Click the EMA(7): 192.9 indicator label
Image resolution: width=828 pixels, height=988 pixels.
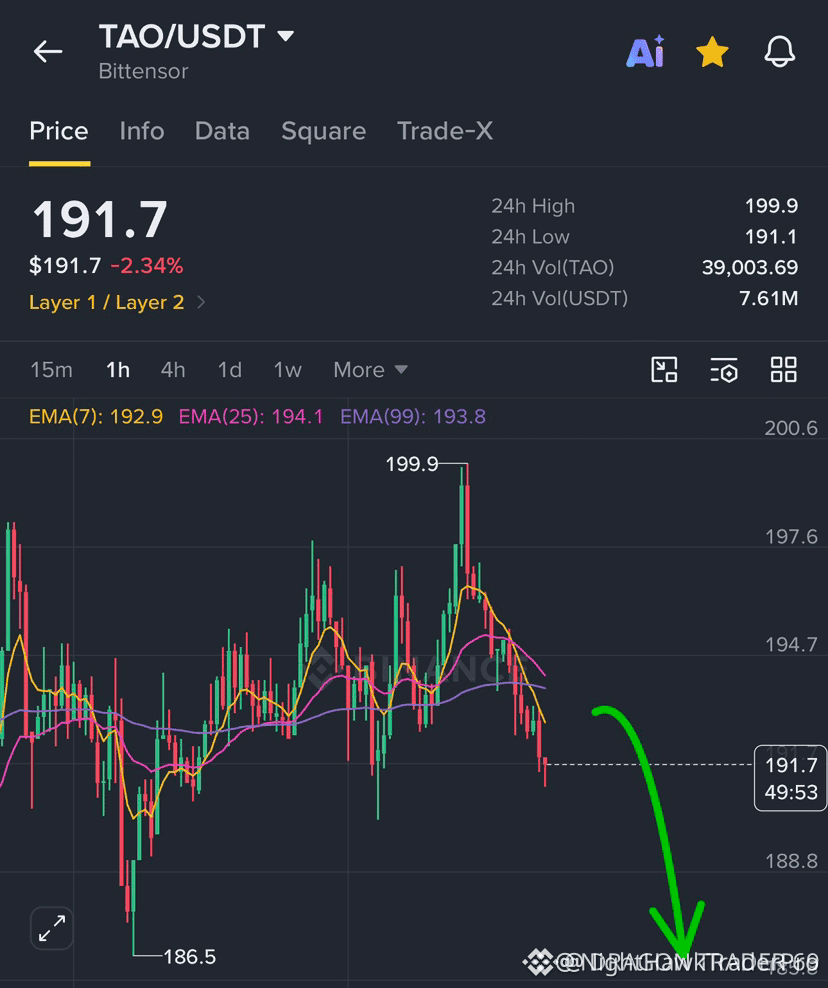(x=96, y=416)
